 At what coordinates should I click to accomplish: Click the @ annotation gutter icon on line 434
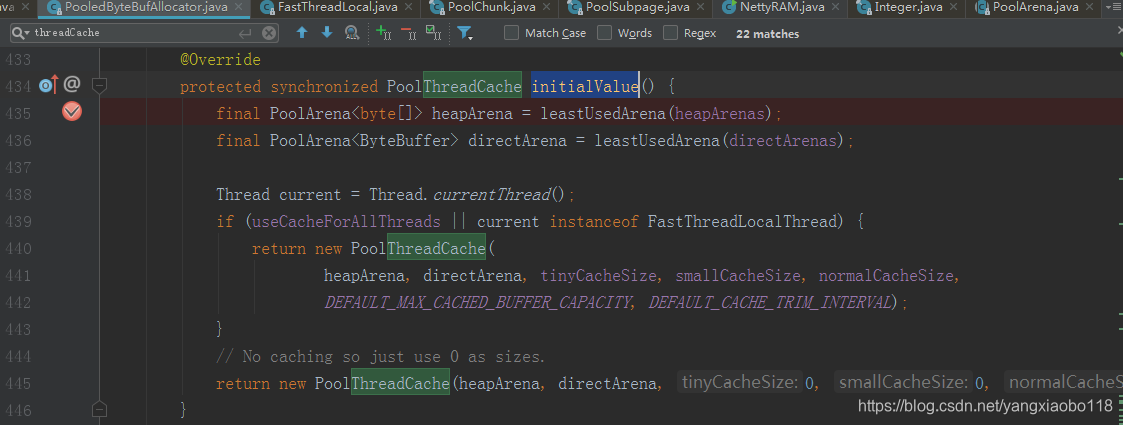coord(72,85)
